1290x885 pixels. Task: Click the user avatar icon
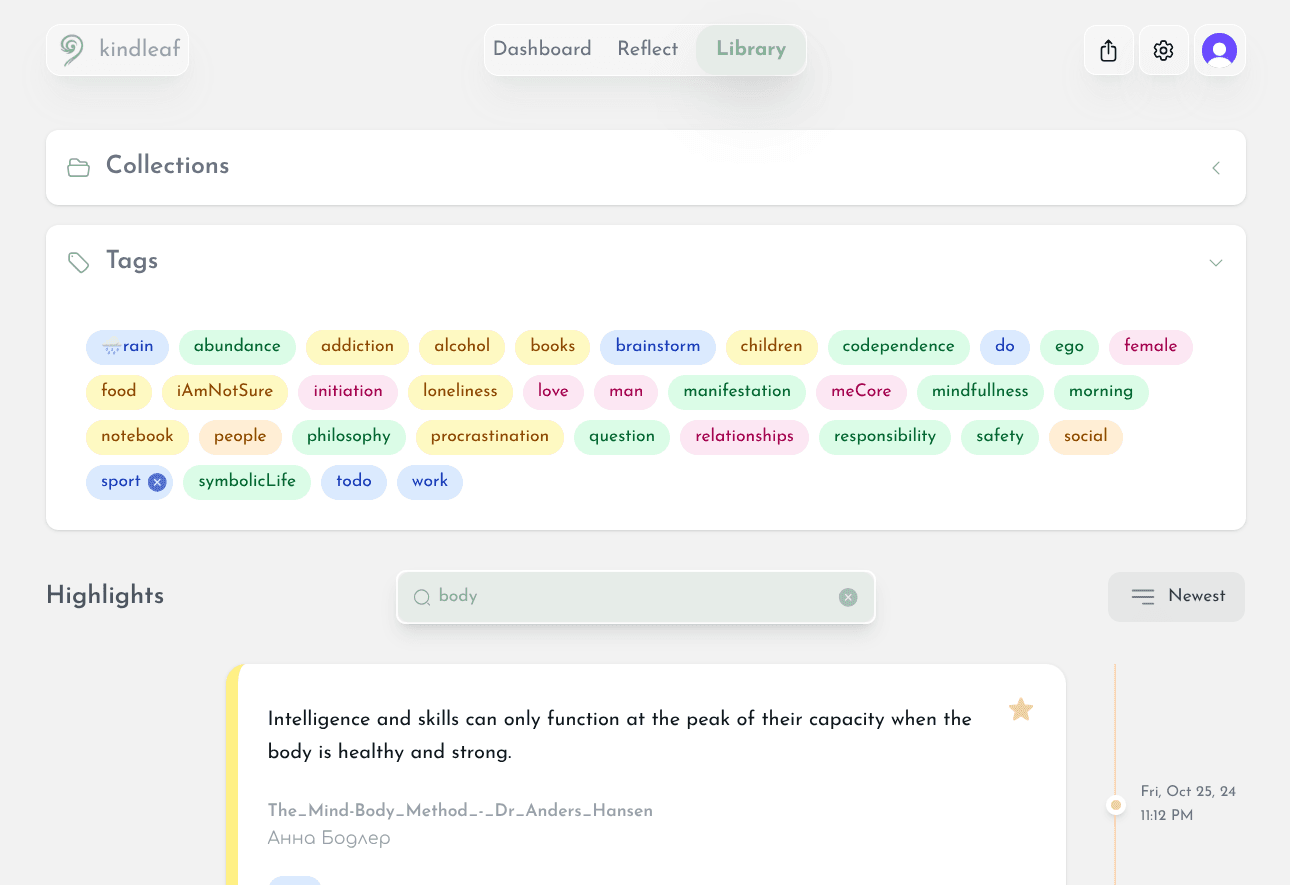[1219, 49]
